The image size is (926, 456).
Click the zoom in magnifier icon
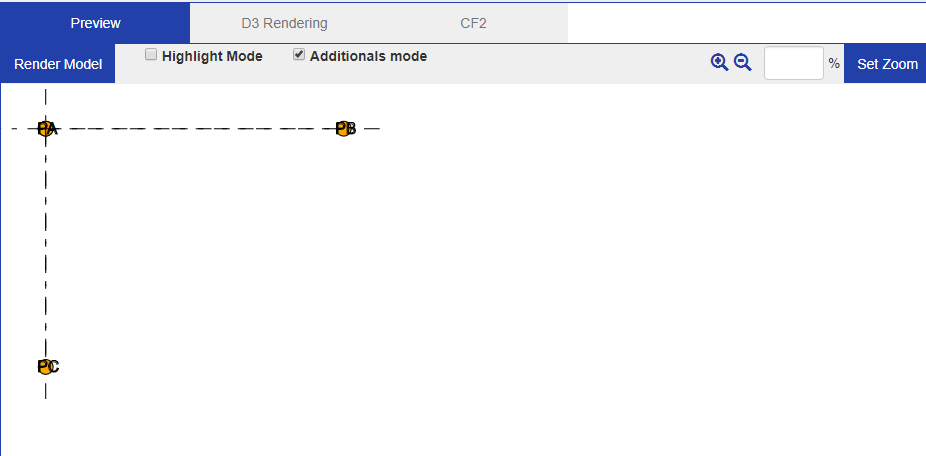tap(719, 62)
